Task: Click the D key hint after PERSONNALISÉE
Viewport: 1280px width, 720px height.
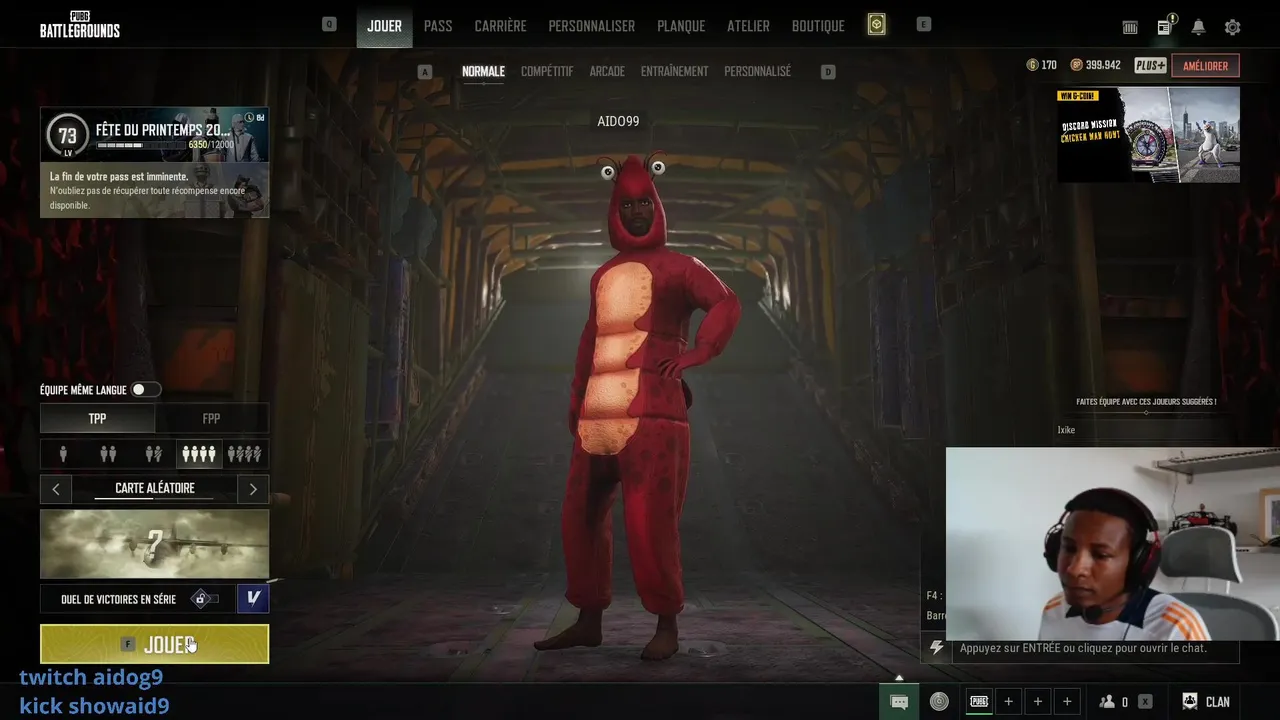Action: (x=828, y=72)
